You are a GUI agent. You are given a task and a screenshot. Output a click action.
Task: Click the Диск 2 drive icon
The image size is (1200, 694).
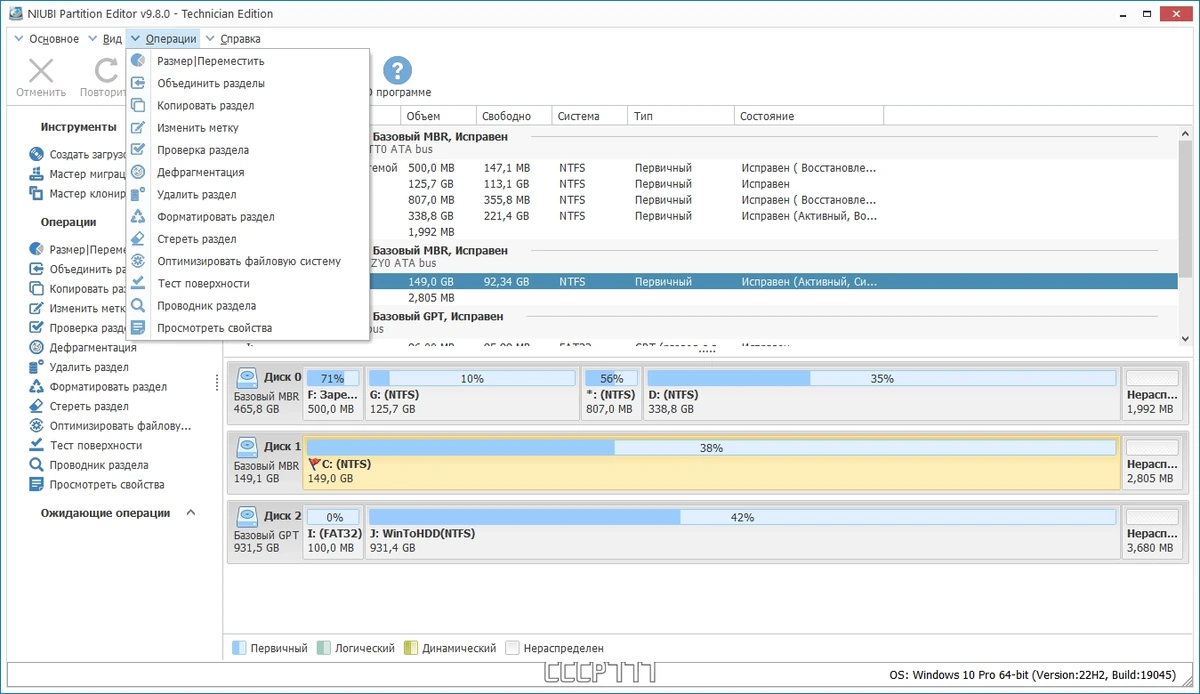(246, 516)
